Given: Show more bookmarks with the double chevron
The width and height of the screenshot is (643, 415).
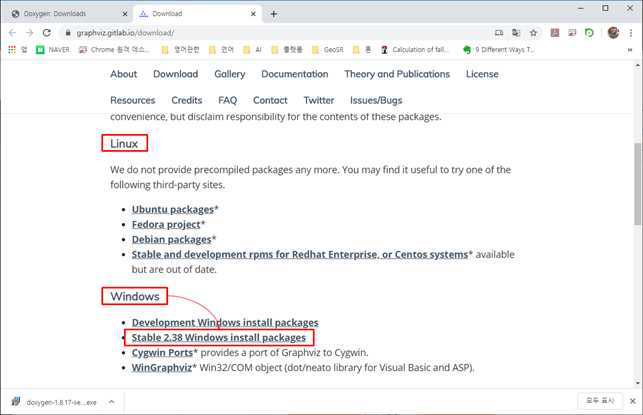Looking at the screenshot, I should (630, 50).
